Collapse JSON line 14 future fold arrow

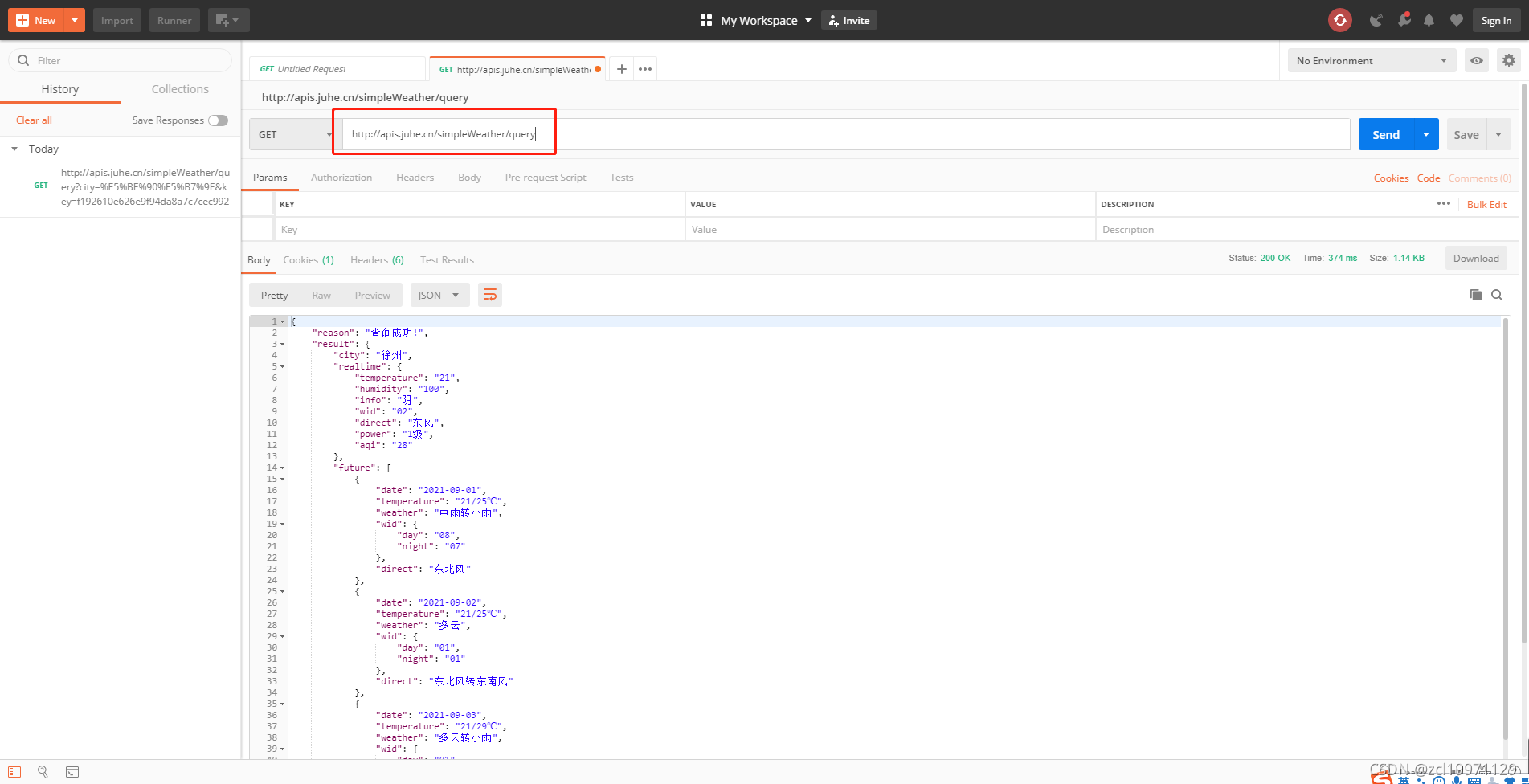[282, 468]
